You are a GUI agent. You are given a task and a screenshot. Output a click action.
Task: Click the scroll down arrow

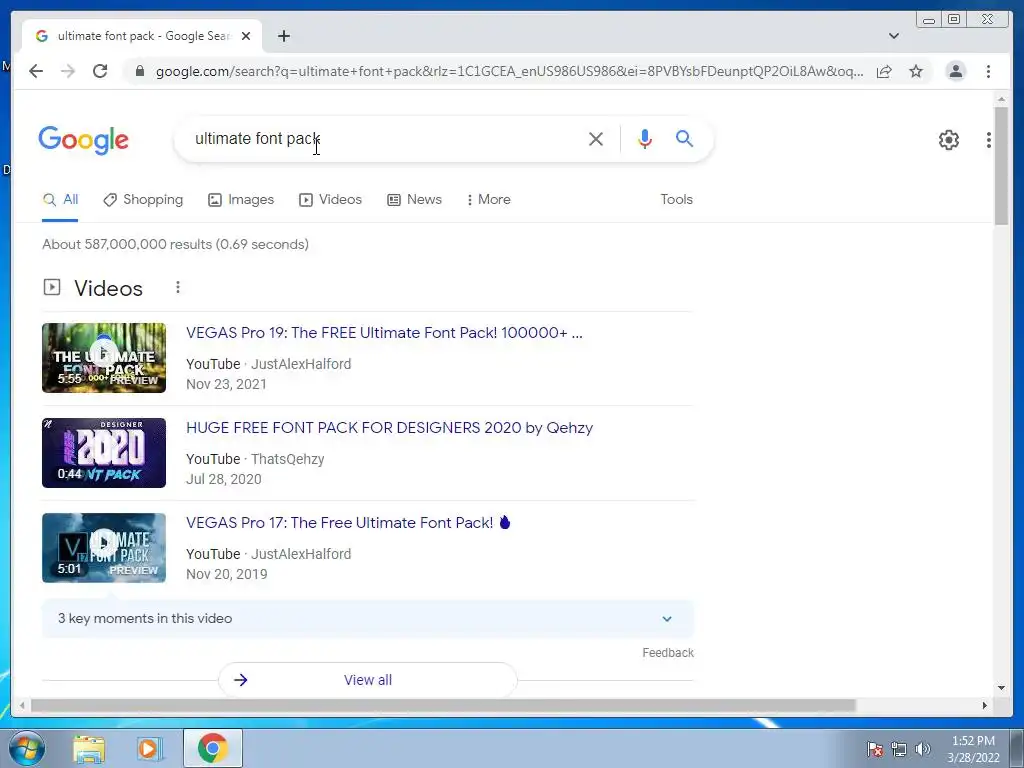tap(1001, 687)
